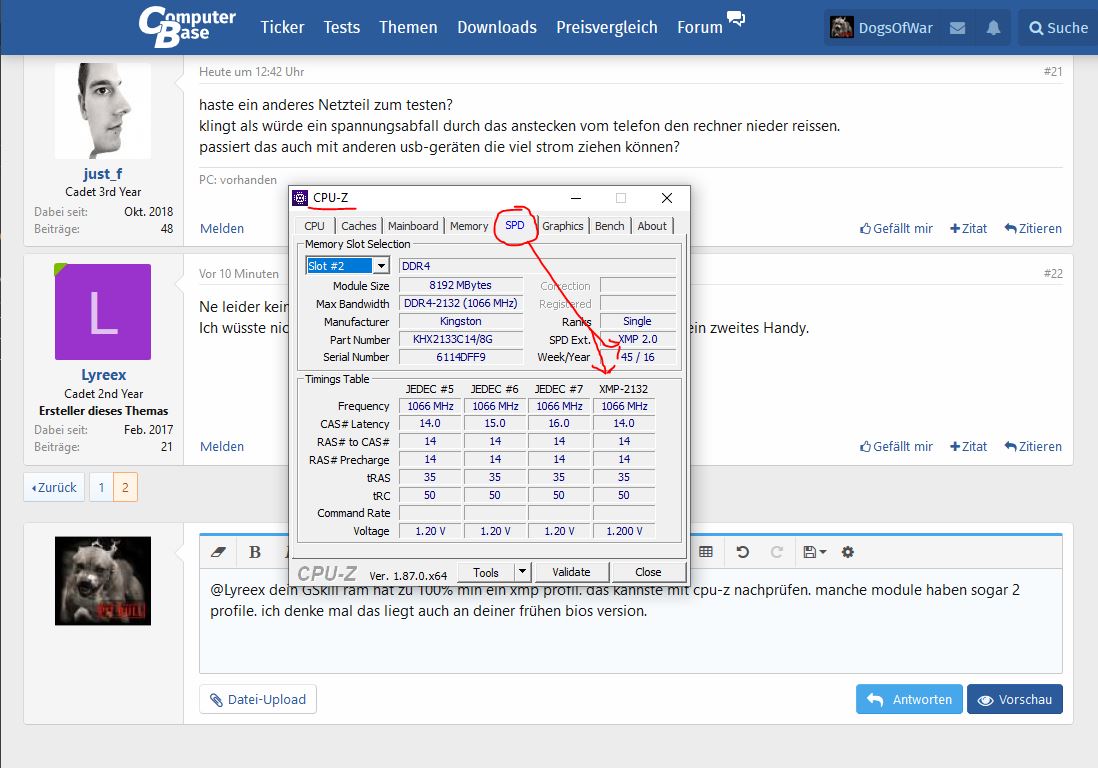
Task: Click the Close button in CPU-Z
Action: [648, 572]
